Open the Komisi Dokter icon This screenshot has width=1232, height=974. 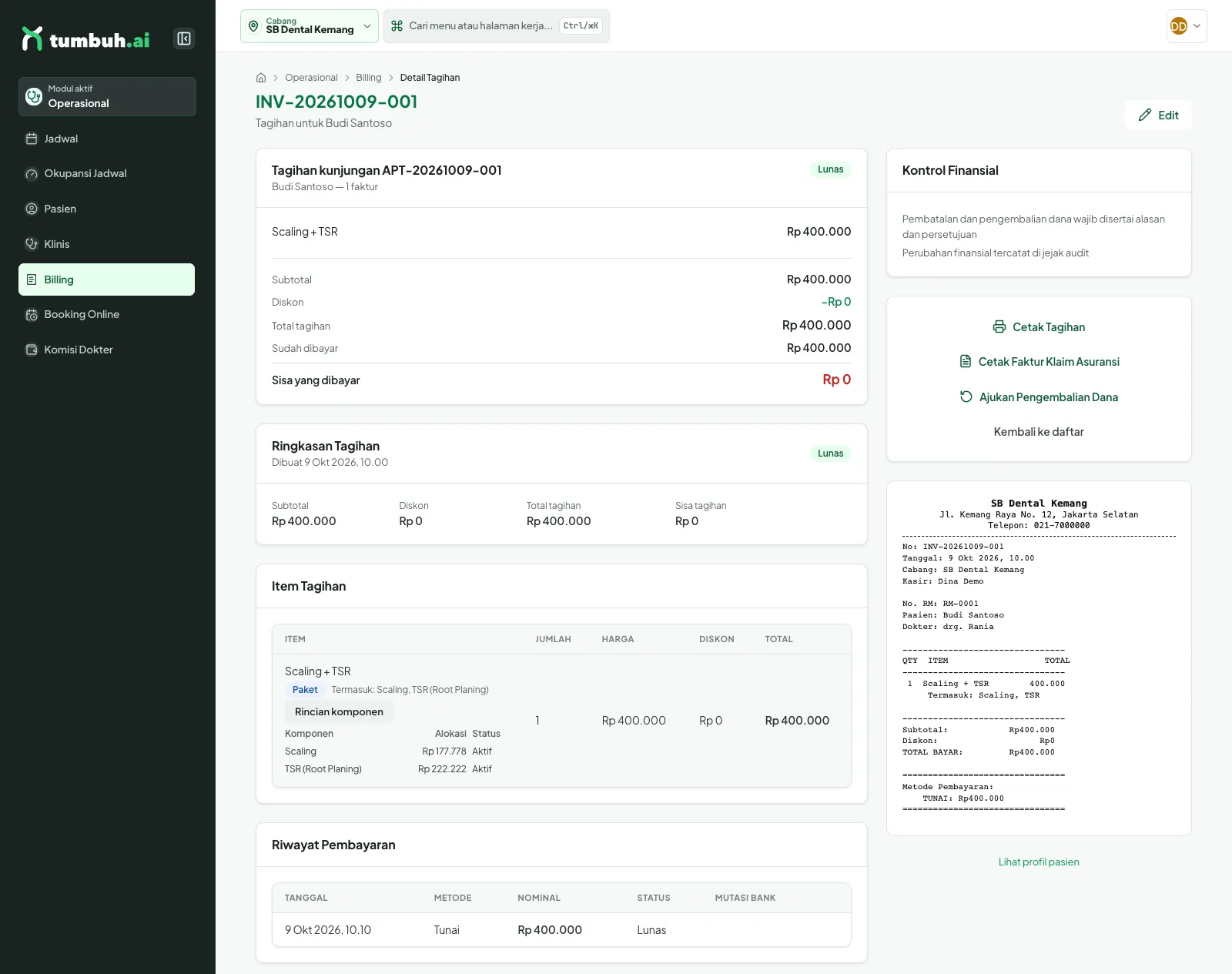[32, 350]
